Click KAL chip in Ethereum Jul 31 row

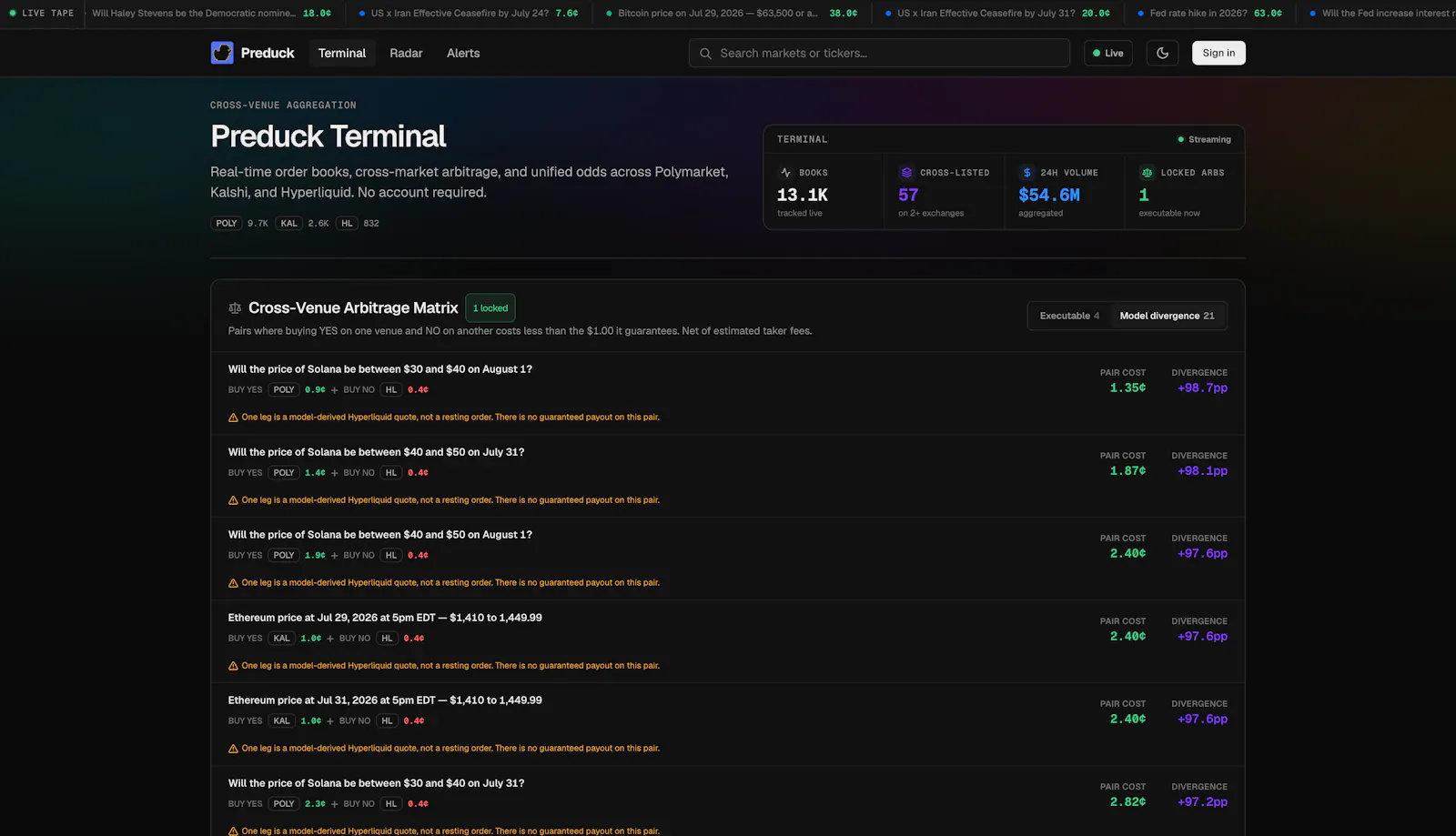pos(282,721)
